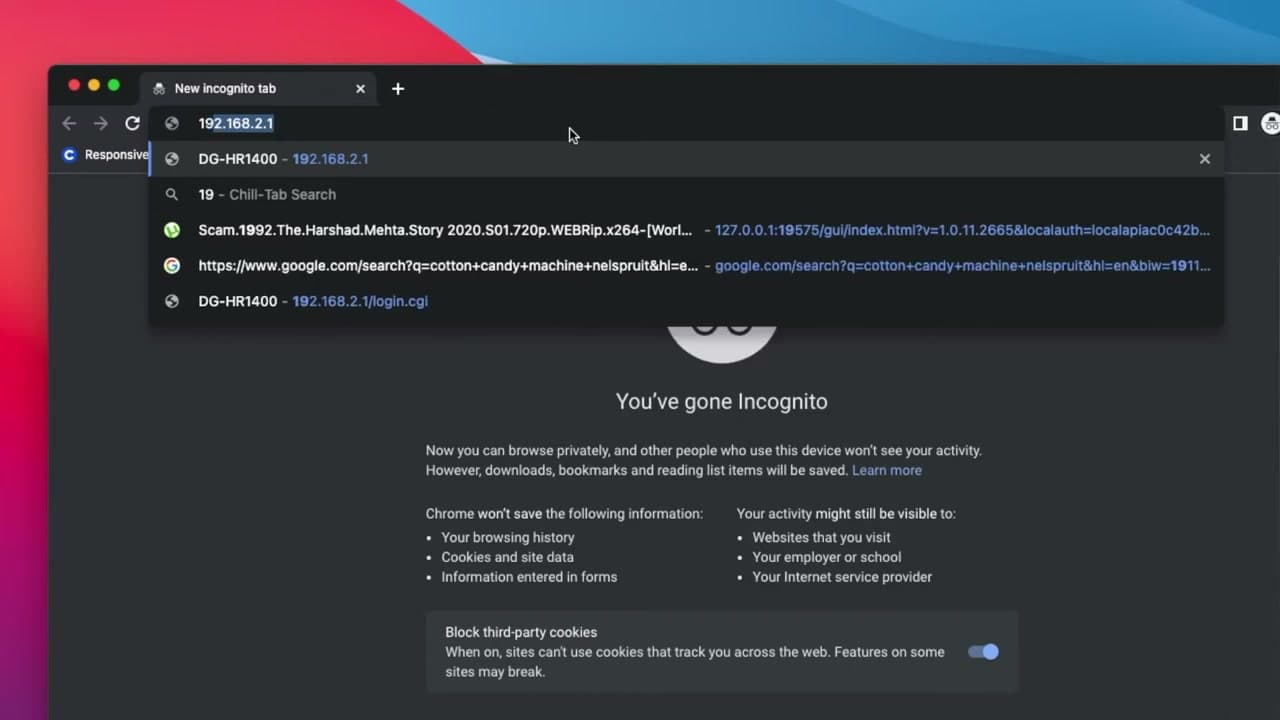Click the Google icon in suggestions

172,266
